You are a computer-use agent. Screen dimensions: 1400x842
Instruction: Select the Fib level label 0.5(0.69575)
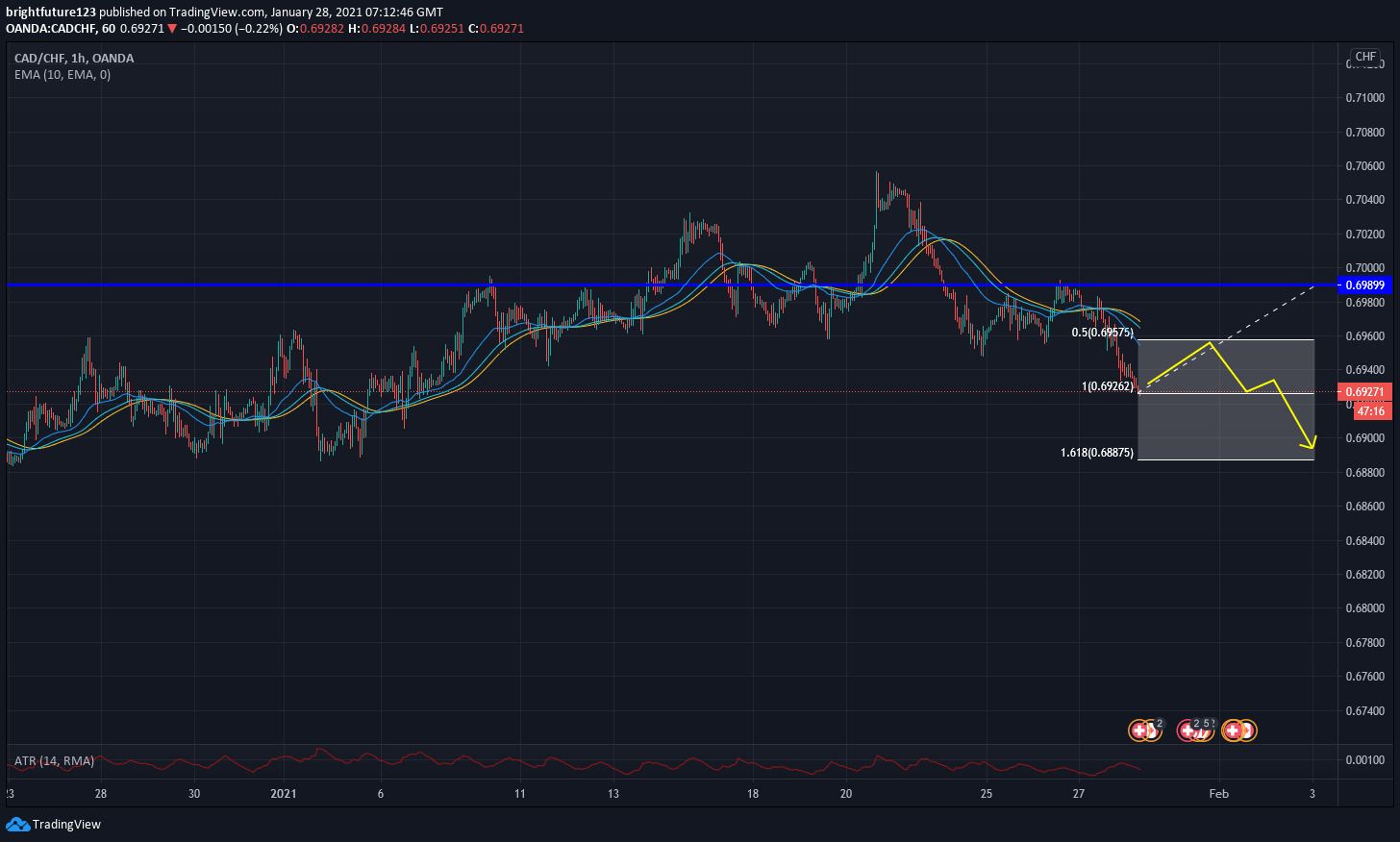(1101, 332)
